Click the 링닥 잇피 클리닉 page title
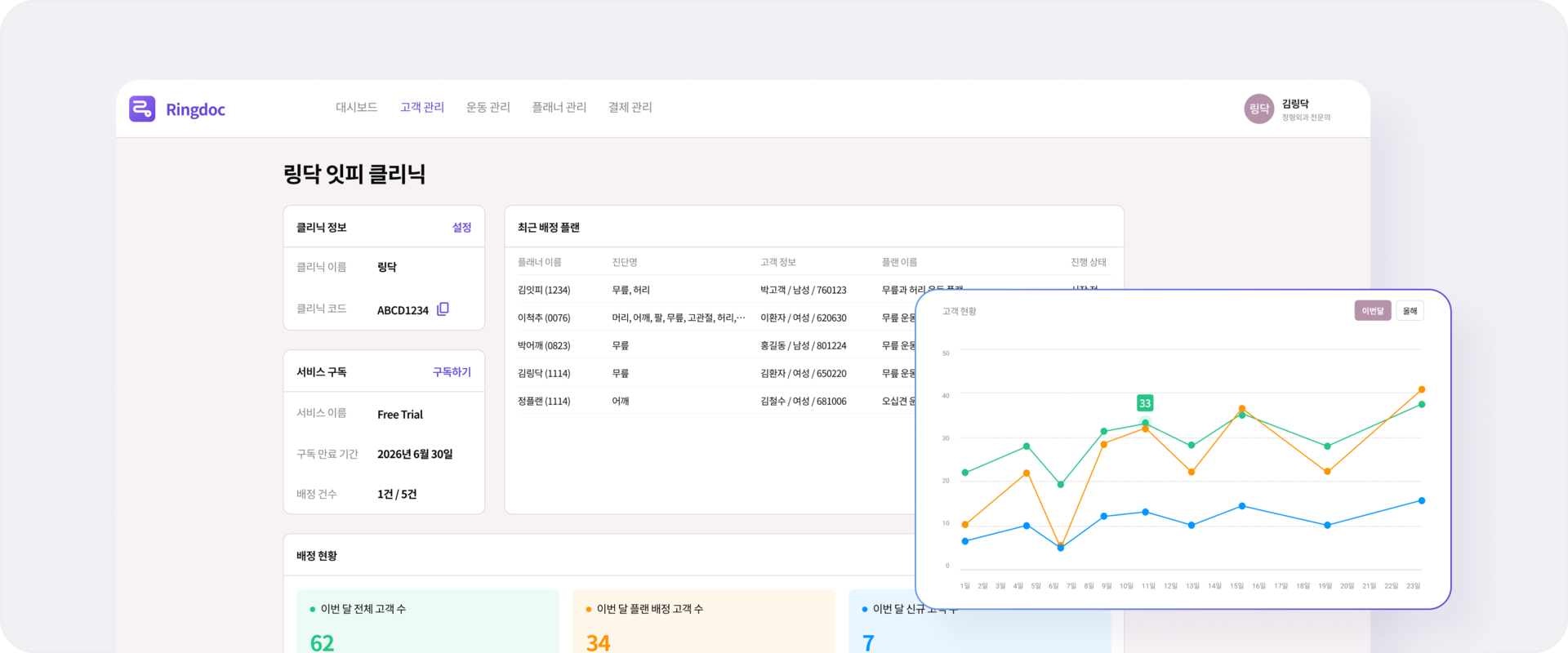This screenshot has width=1568, height=653. click(x=354, y=175)
